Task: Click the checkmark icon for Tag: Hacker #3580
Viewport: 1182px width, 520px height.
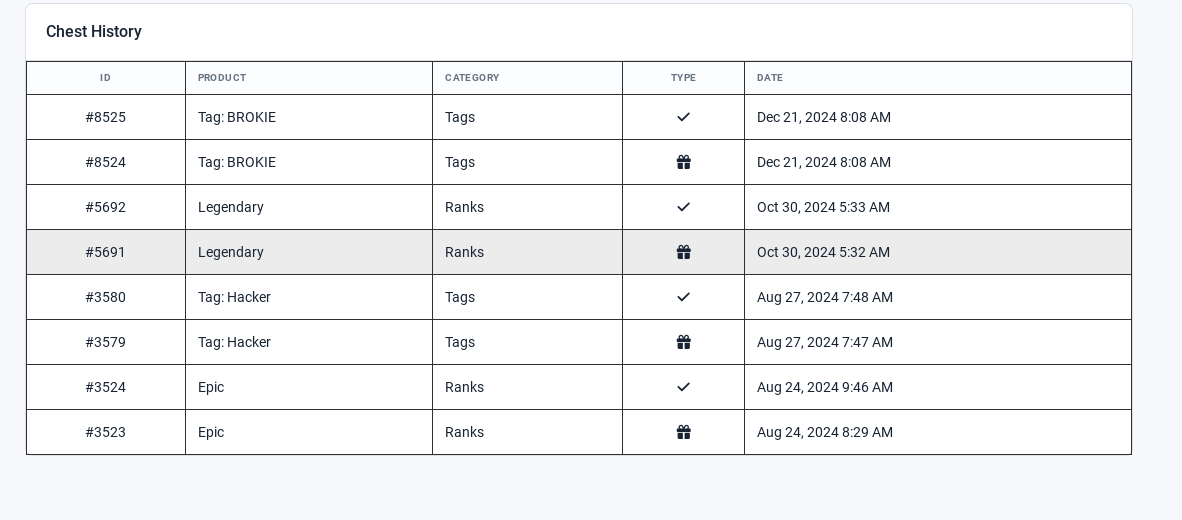Action: pos(683,297)
